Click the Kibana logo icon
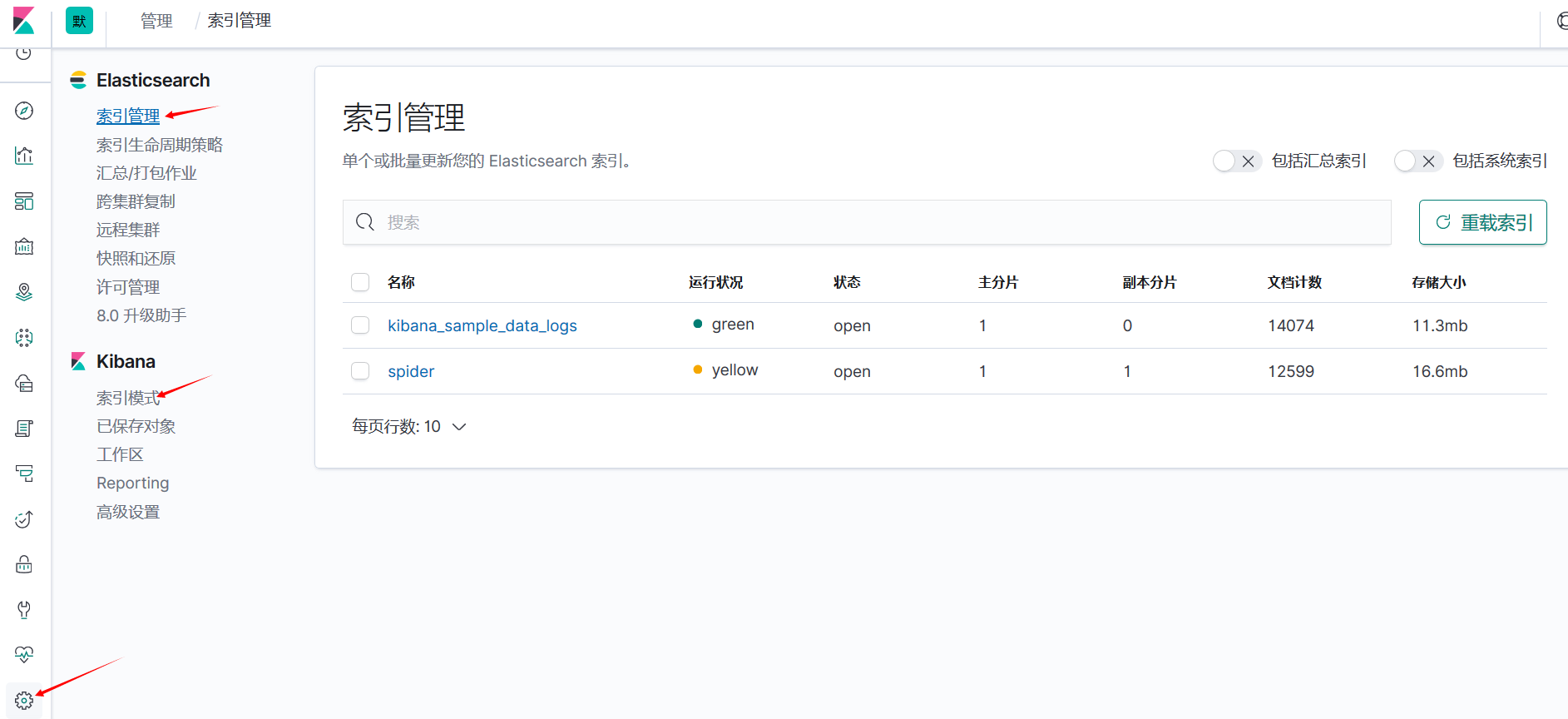The image size is (1568, 719). click(24, 21)
